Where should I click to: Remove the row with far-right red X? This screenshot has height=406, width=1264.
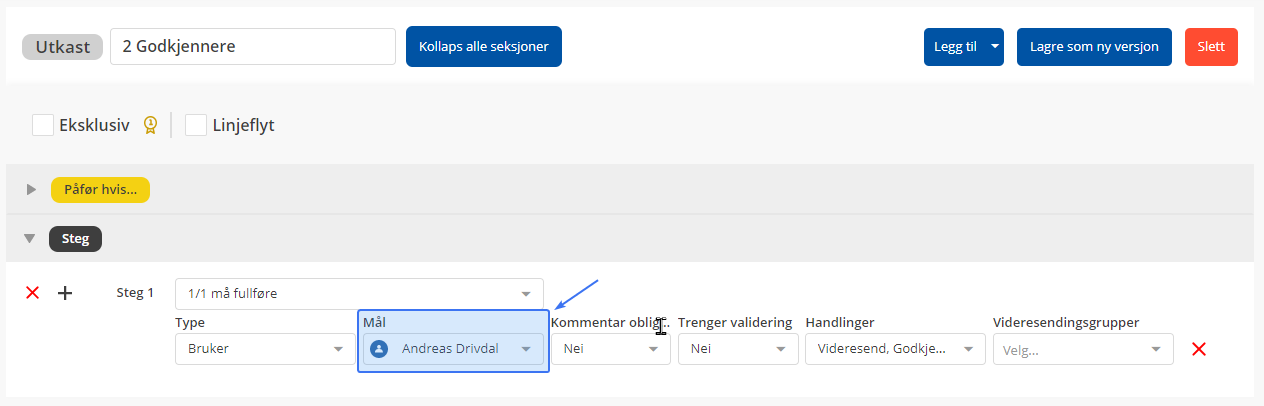(1199, 349)
